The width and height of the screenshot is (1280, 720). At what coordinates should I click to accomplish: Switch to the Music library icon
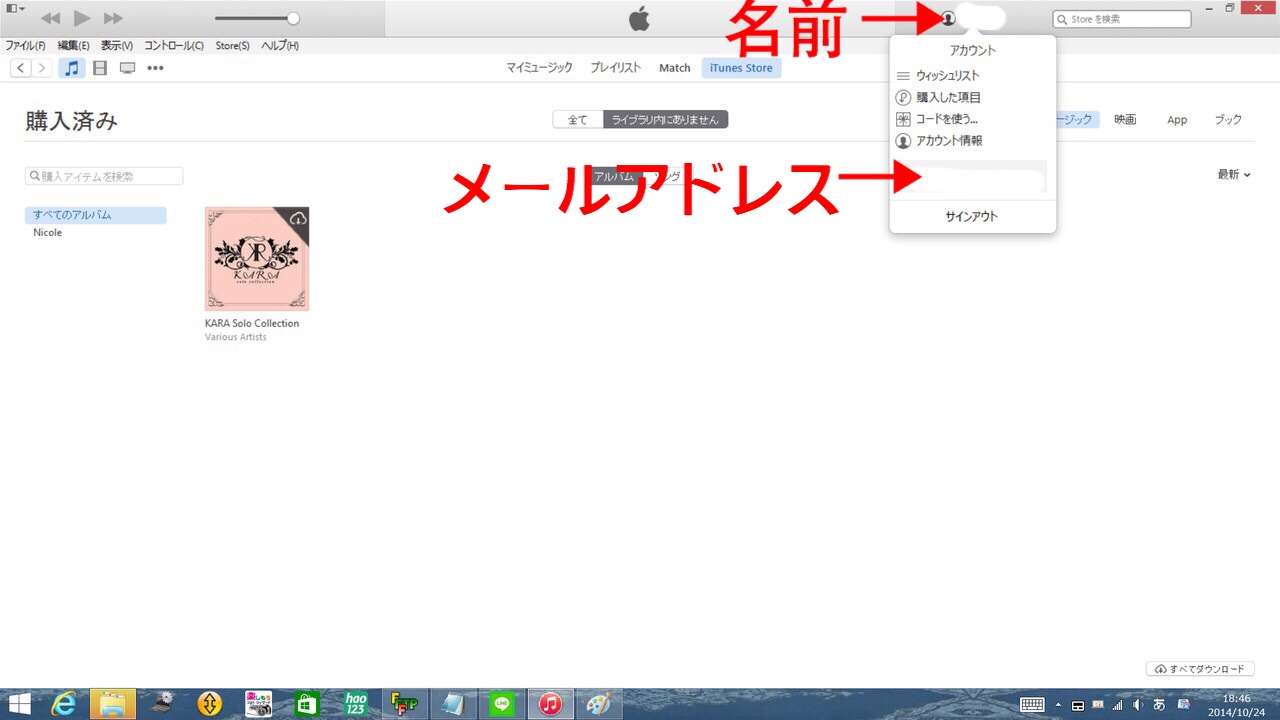72,68
